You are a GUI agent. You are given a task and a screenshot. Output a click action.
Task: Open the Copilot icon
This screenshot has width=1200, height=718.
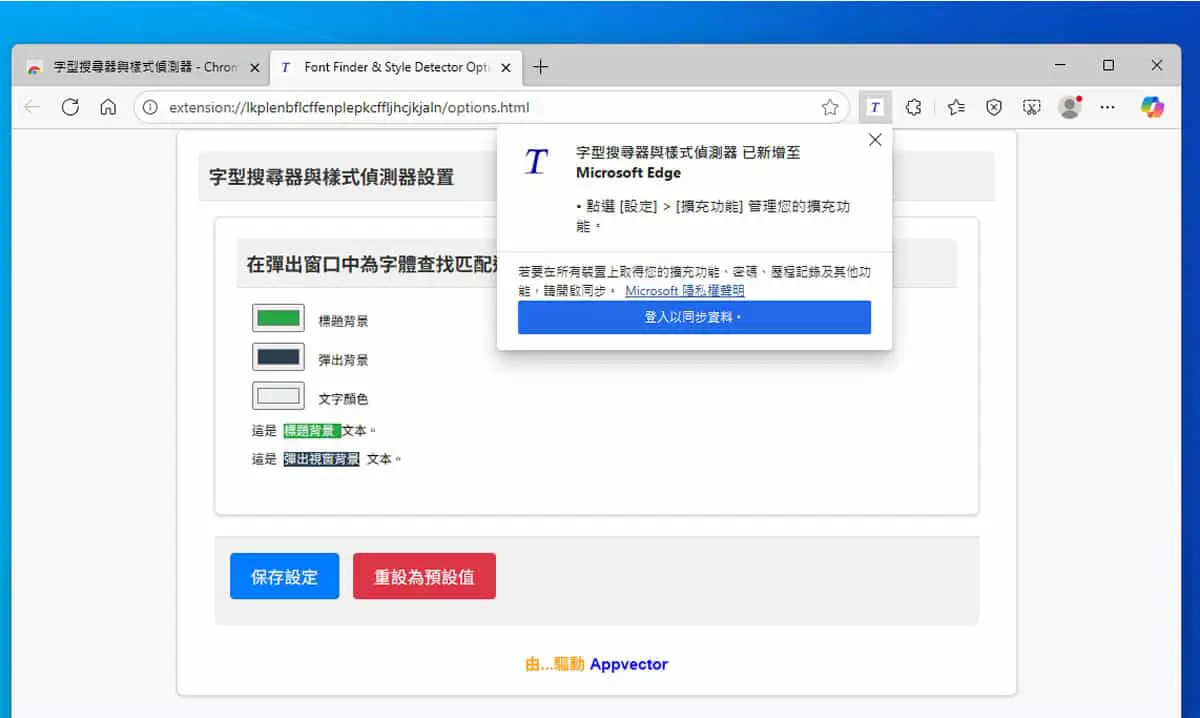tap(1152, 107)
